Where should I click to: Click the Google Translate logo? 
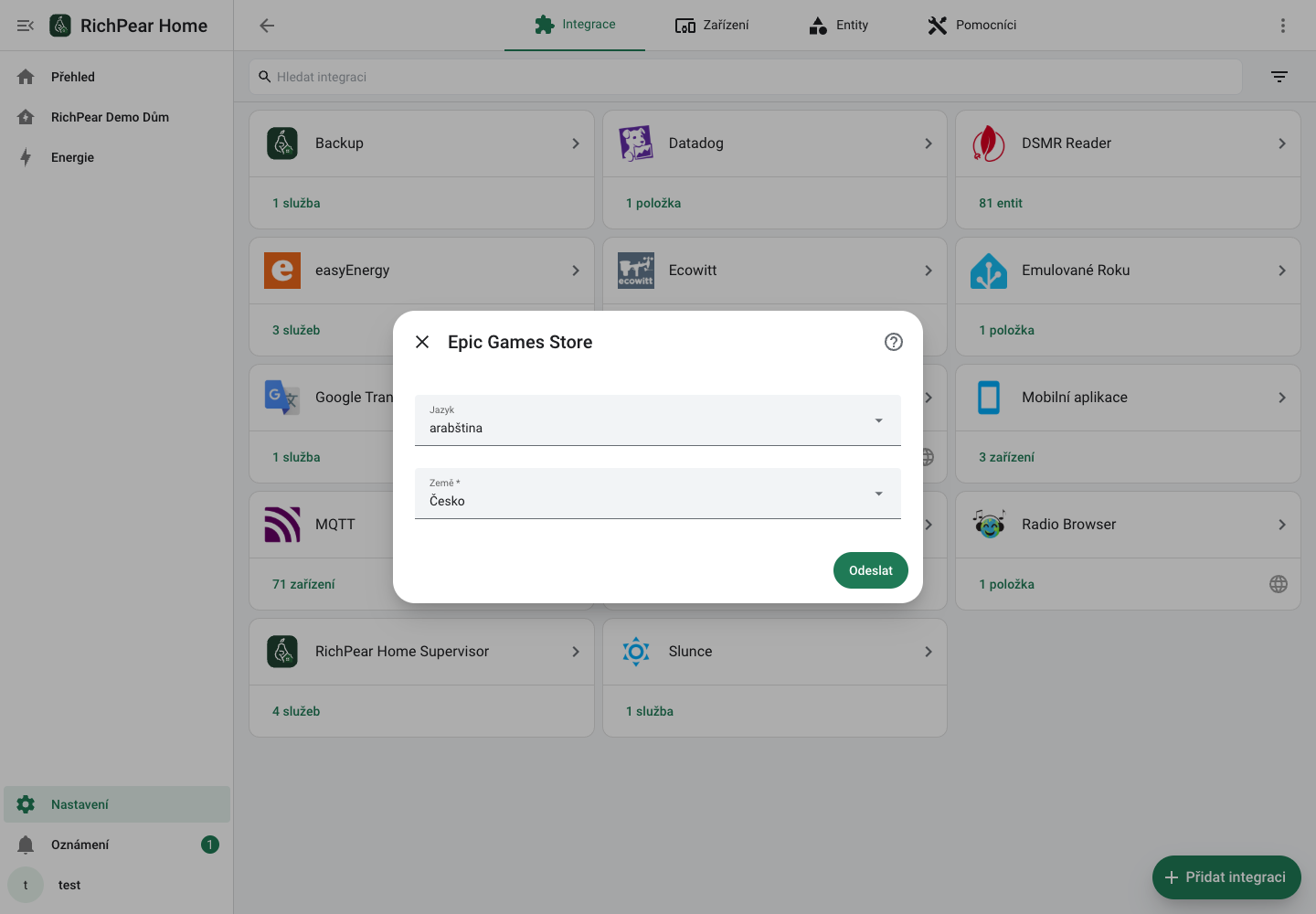point(282,398)
